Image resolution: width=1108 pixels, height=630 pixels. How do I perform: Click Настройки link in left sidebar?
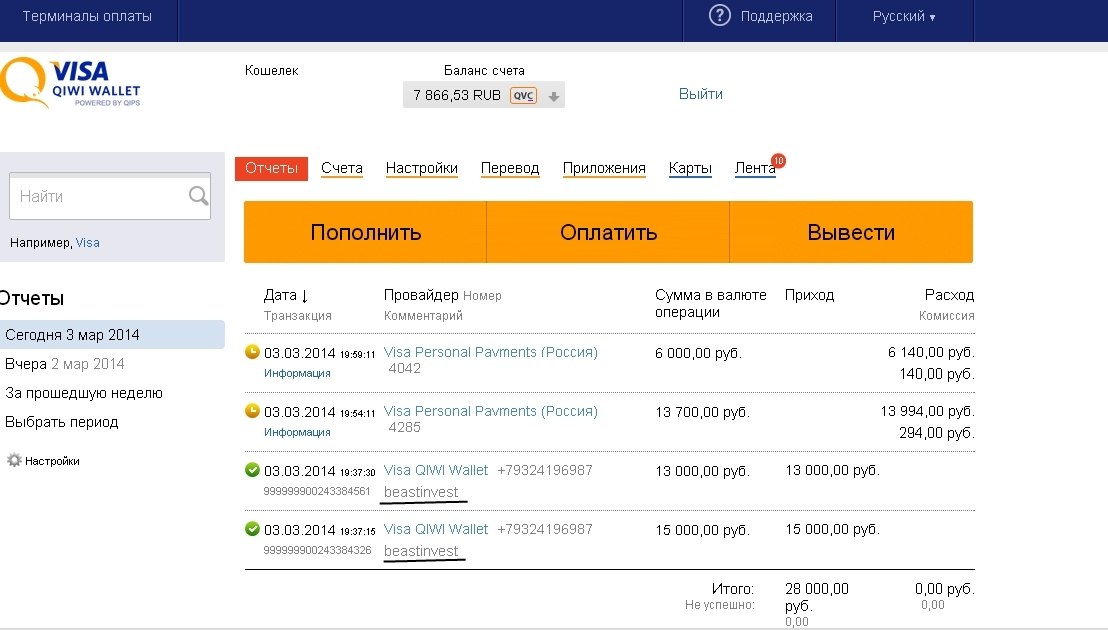coord(52,461)
